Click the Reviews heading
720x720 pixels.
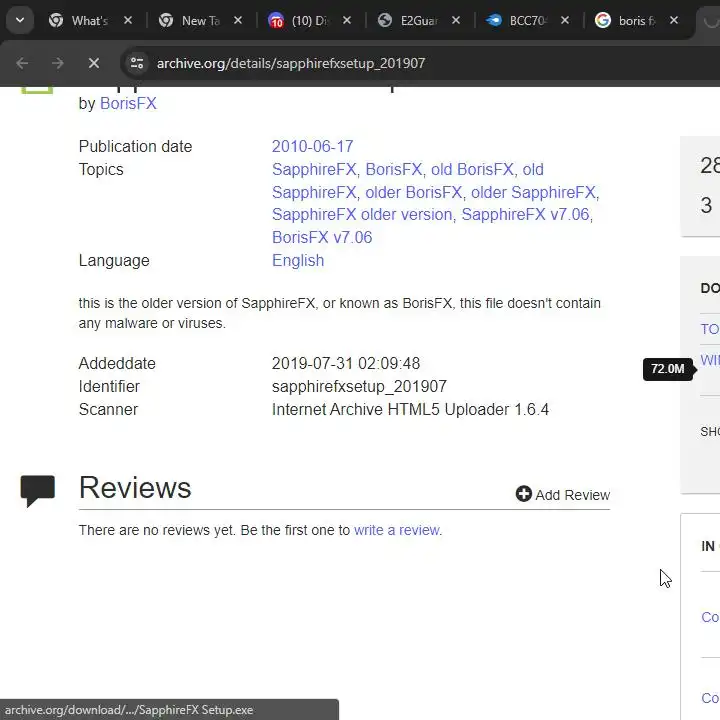pos(135,487)
